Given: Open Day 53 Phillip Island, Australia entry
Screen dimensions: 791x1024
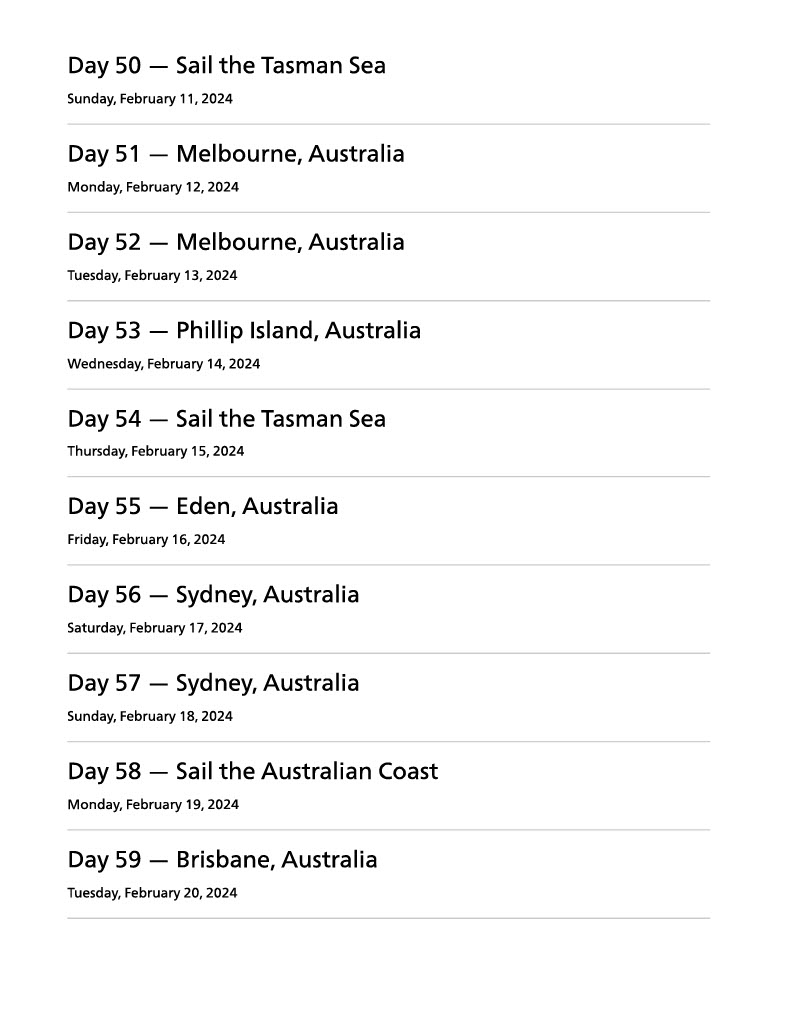Looking at the screenshot, I should pos(244,330).
